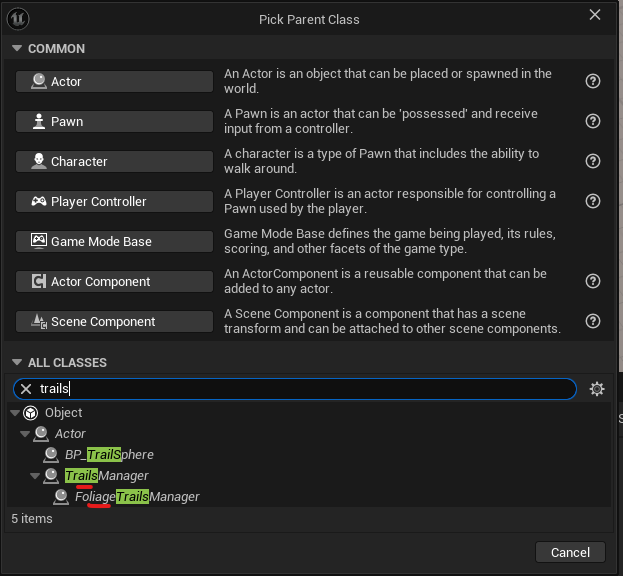Collapse the Object tree node
This screenshot has height=576, width=623.
click(15, 413)
